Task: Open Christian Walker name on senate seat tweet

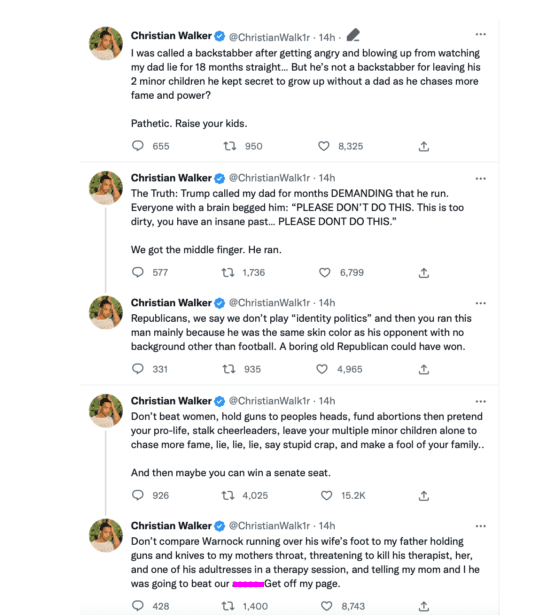Action: pos(171,401)
